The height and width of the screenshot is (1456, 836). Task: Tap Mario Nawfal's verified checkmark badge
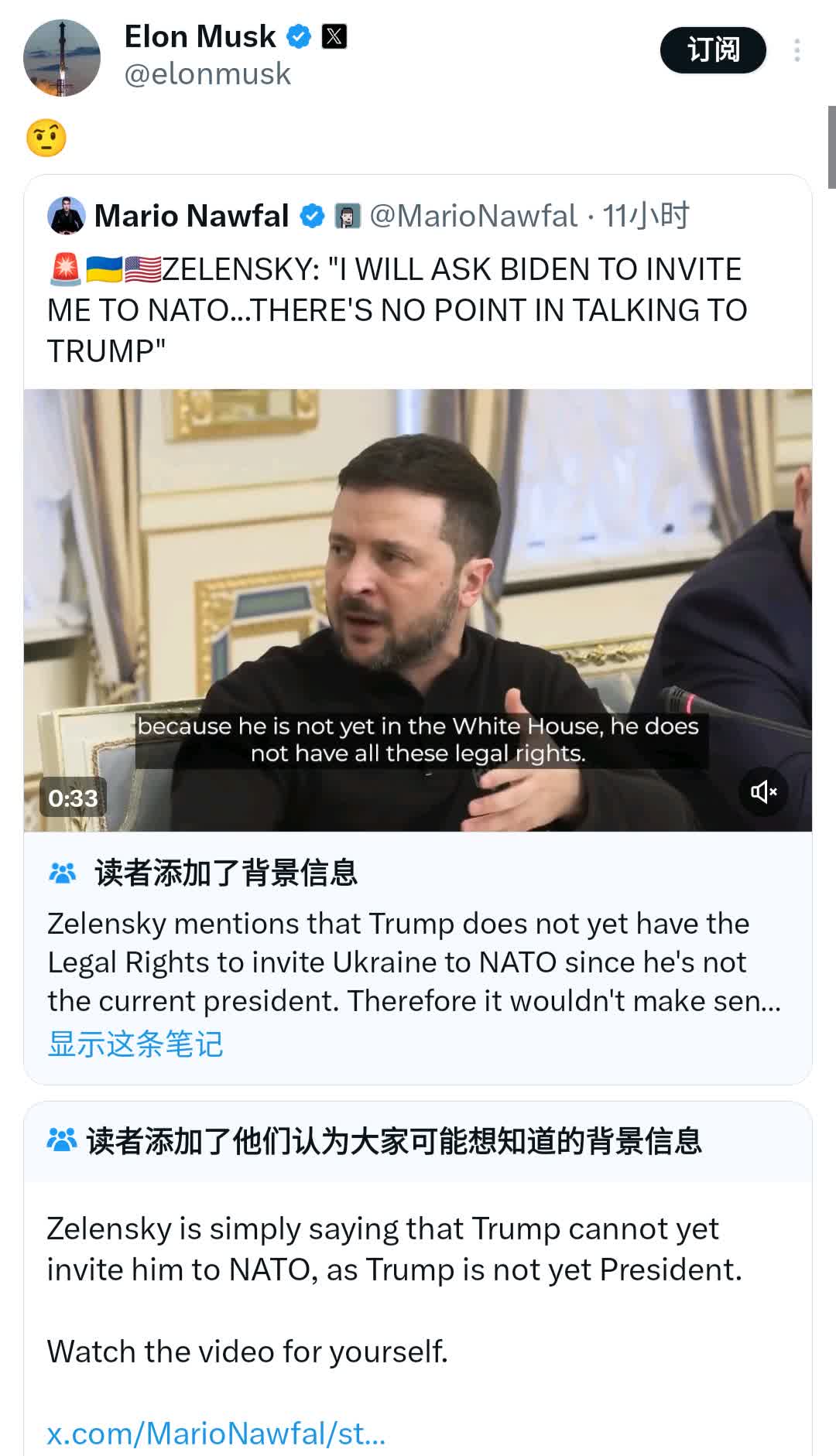click(312, 216)
